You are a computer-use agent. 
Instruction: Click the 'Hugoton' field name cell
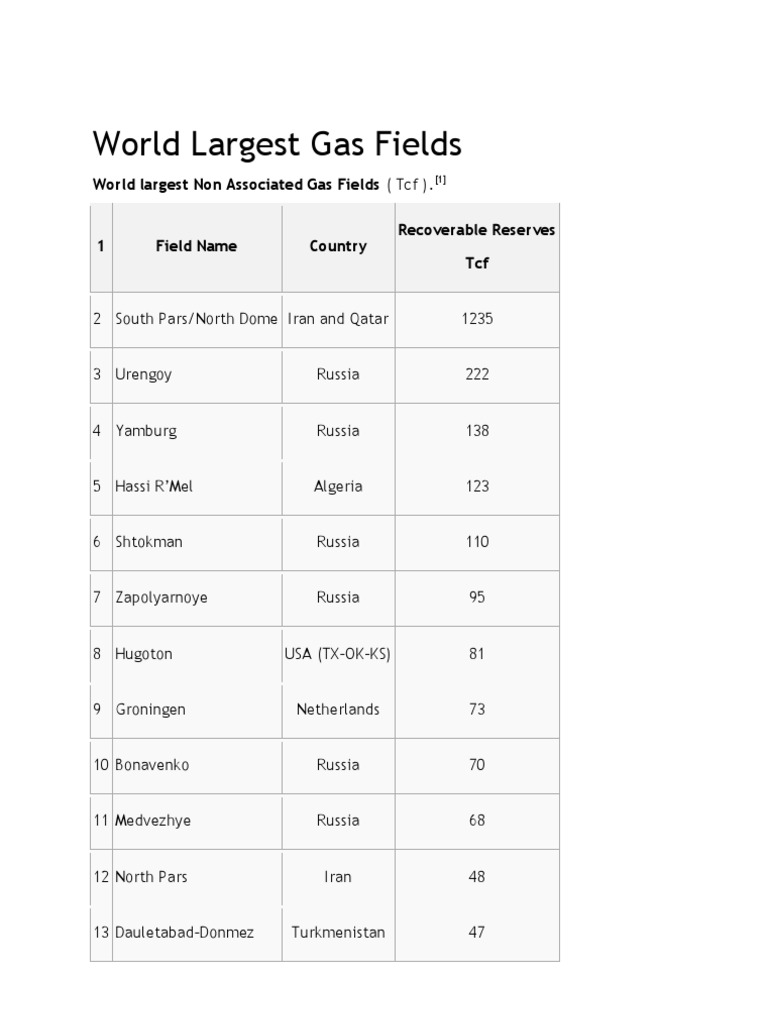(144, 654)
